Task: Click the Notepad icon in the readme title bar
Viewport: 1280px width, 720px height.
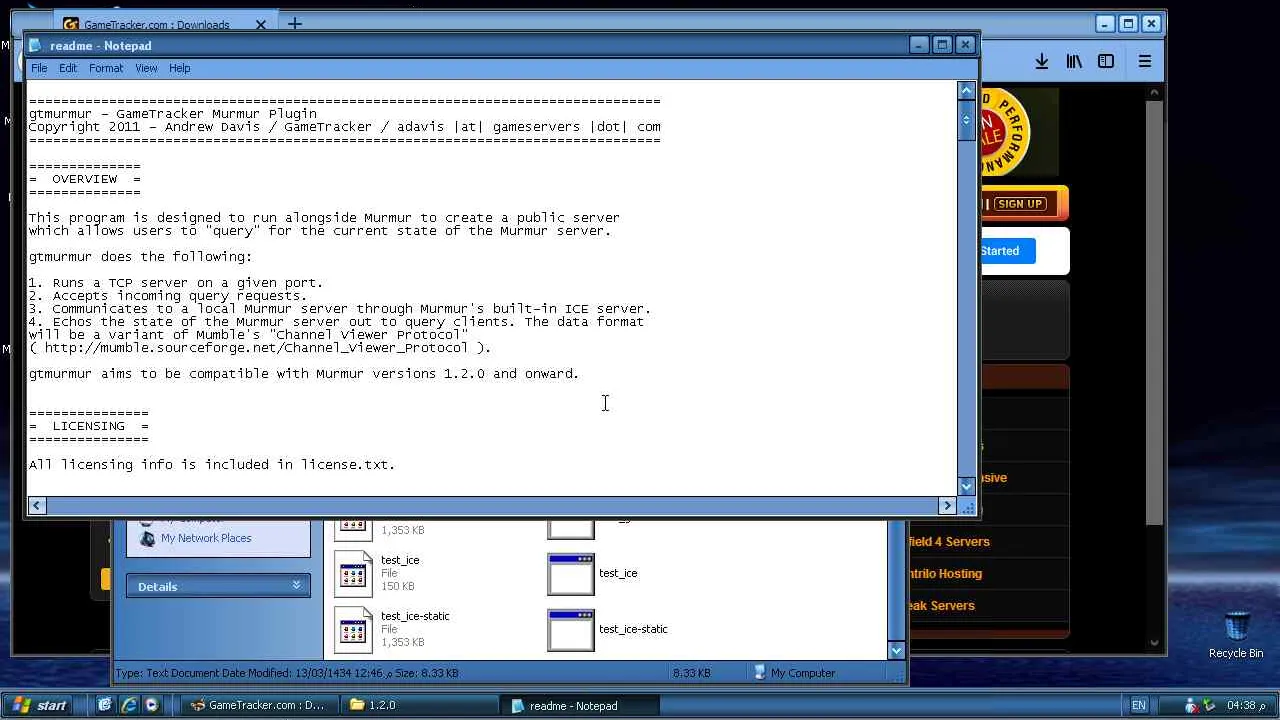Action: click(37, 45)
